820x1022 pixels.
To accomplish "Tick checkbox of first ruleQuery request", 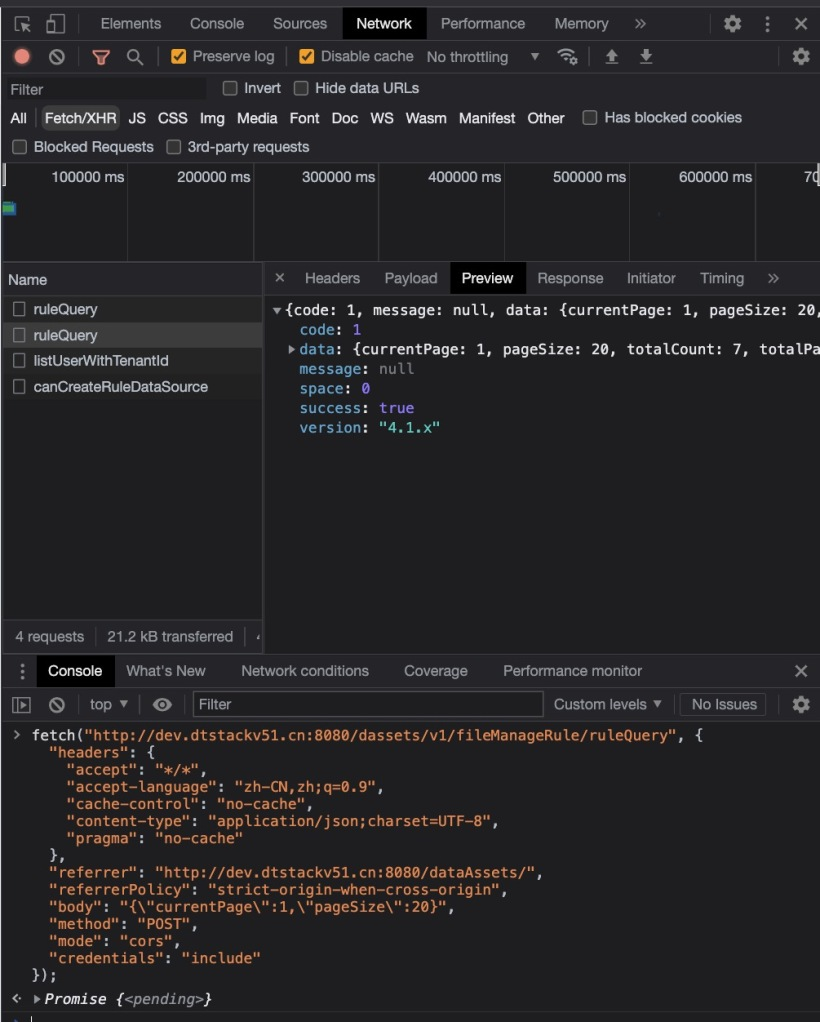I will pos(20,309).
